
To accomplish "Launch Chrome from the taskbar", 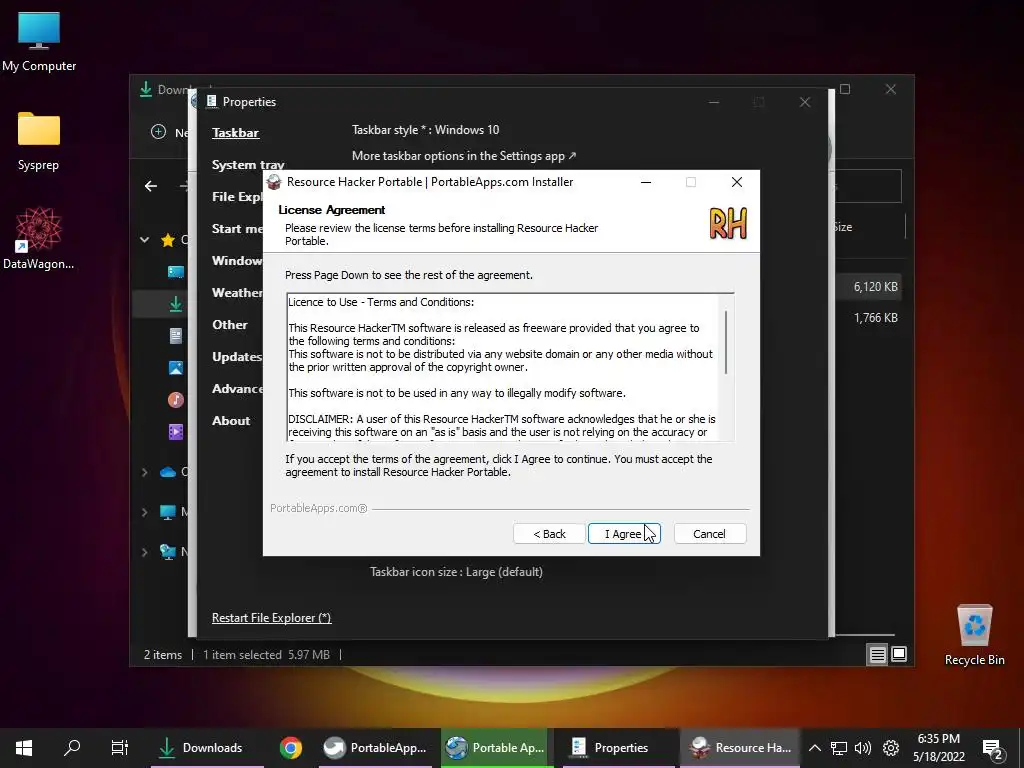I will click(291, 748).
